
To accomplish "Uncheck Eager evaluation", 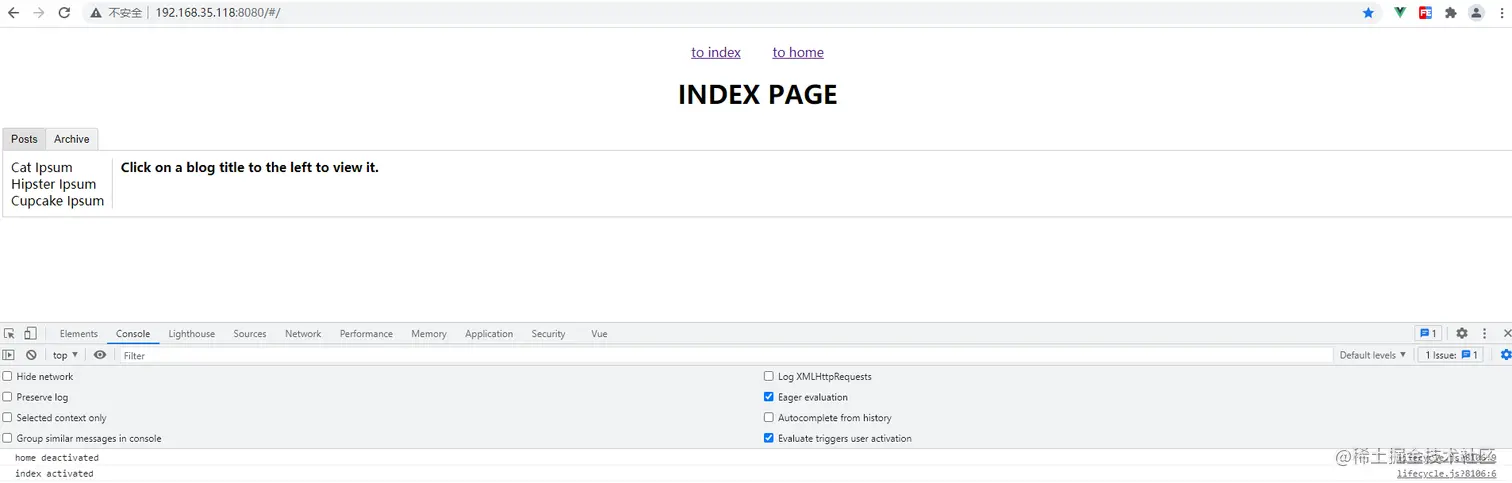I will pyautogui.click(x=769, y=397).
